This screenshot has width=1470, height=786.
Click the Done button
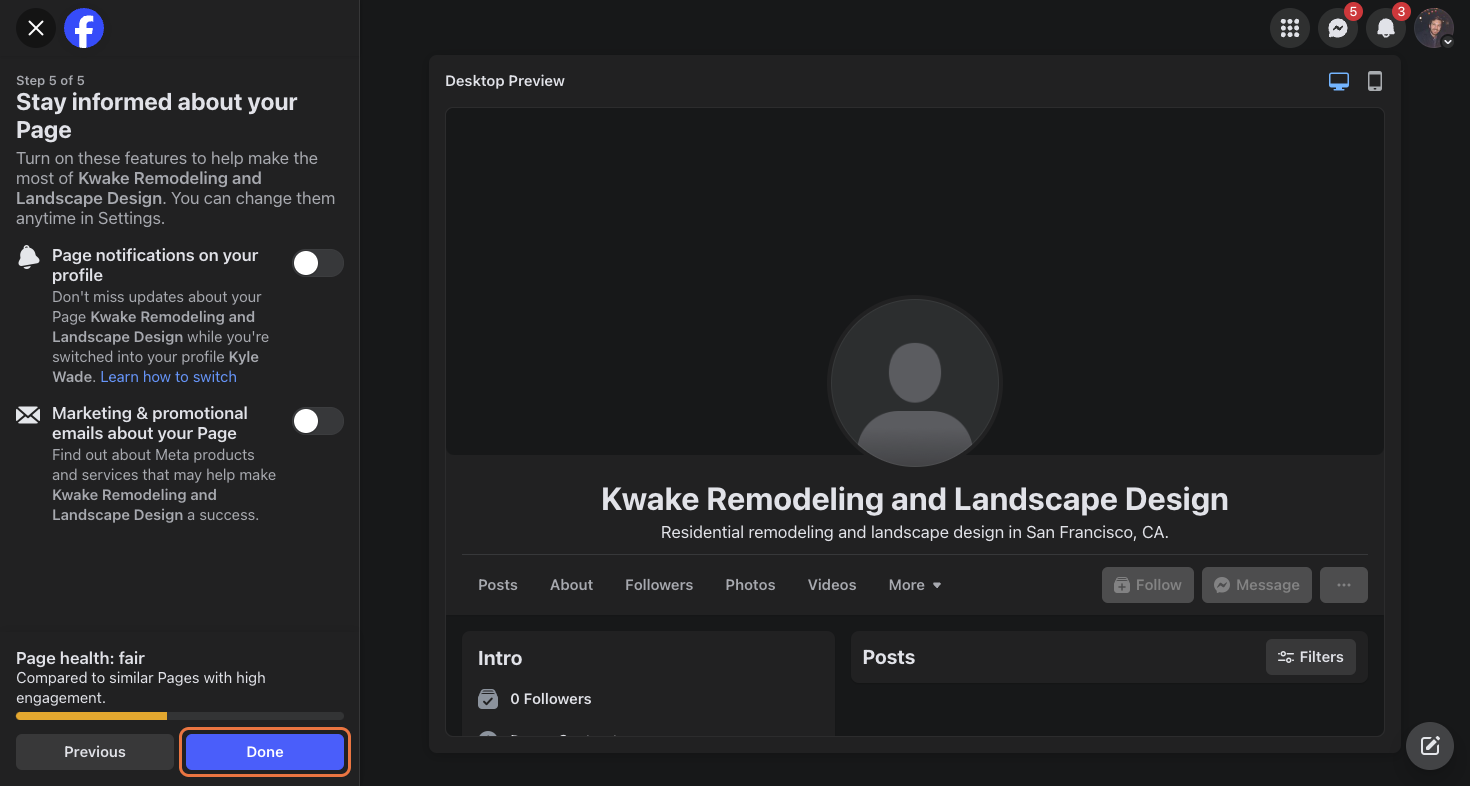click(265, 752)
